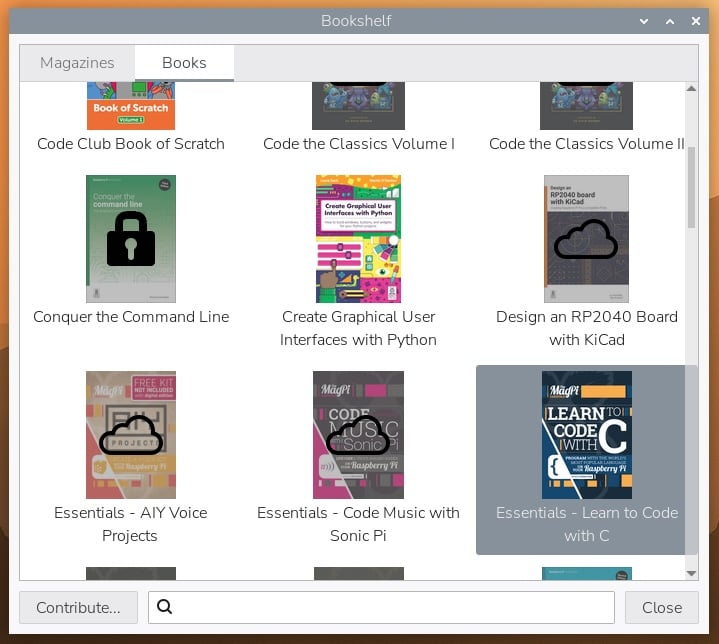
Task: Click the Close button
Action: (661, 607)
